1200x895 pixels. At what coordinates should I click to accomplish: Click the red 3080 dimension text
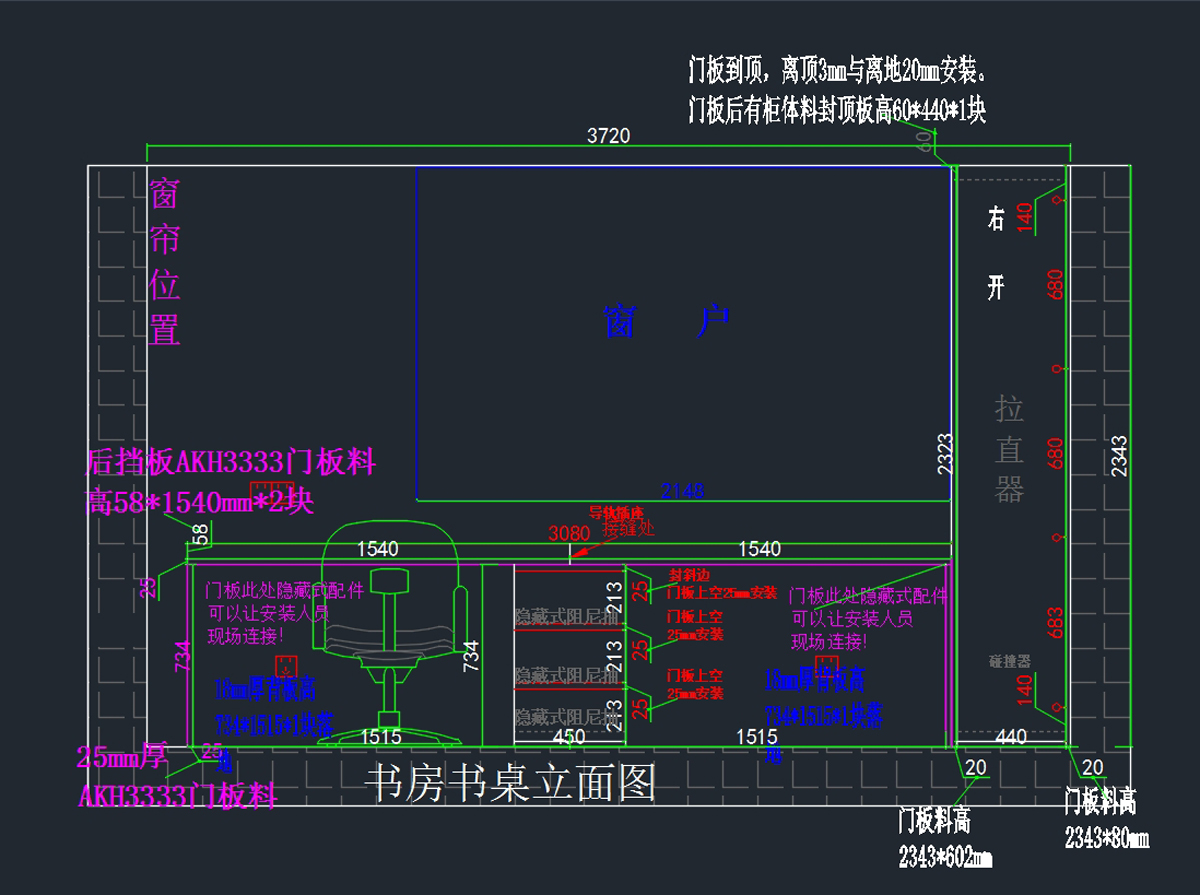tap(568, 534)
